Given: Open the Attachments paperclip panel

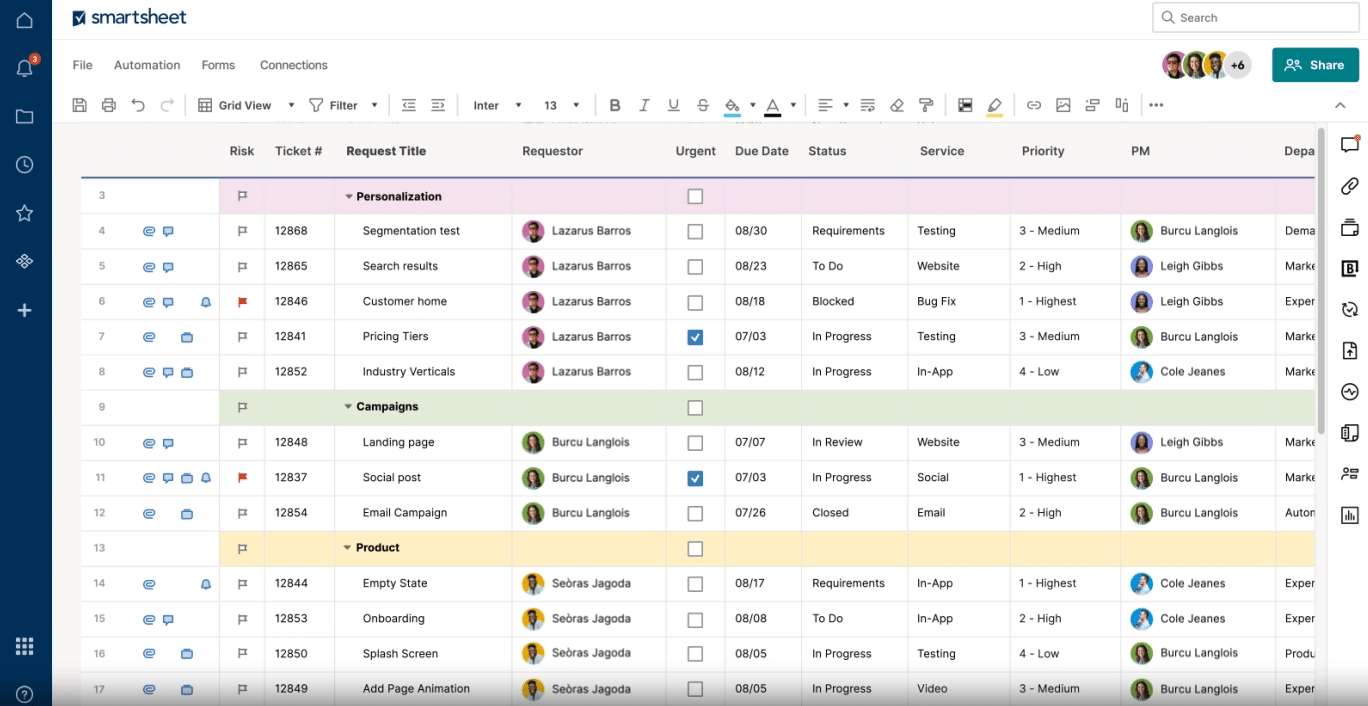Looking at the screenshot, I should (x=1350, y=186).
